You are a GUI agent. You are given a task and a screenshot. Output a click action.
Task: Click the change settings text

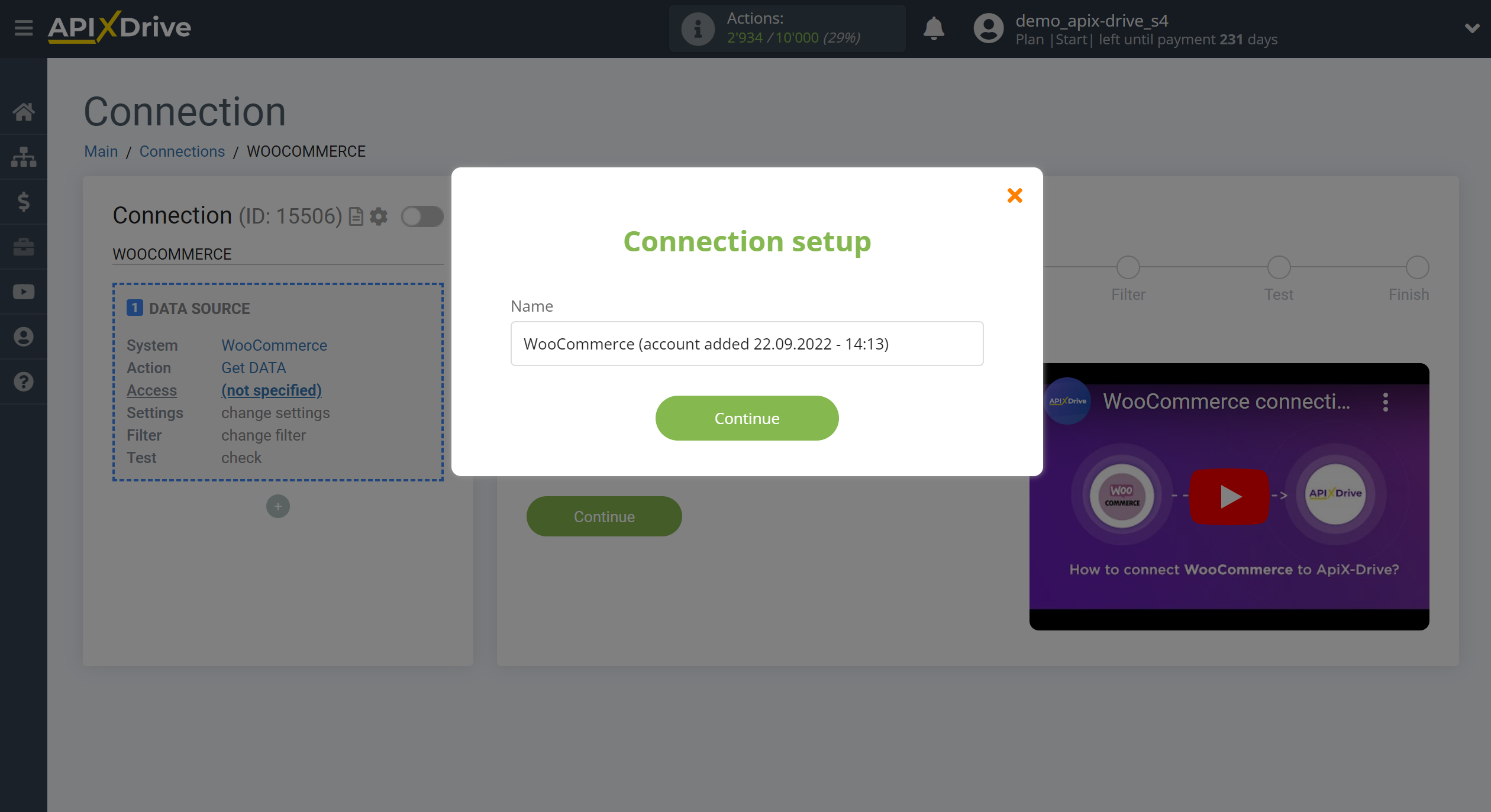275,413
